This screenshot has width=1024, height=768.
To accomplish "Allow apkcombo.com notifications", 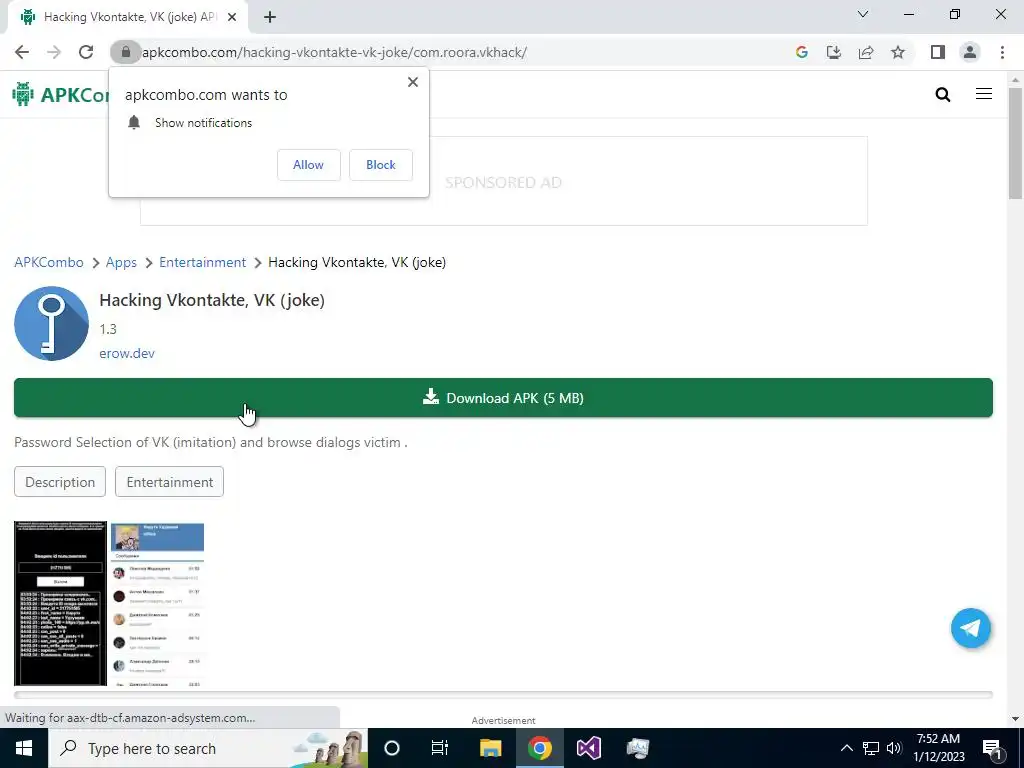I will pyautogui.click(x=308, y=165).
